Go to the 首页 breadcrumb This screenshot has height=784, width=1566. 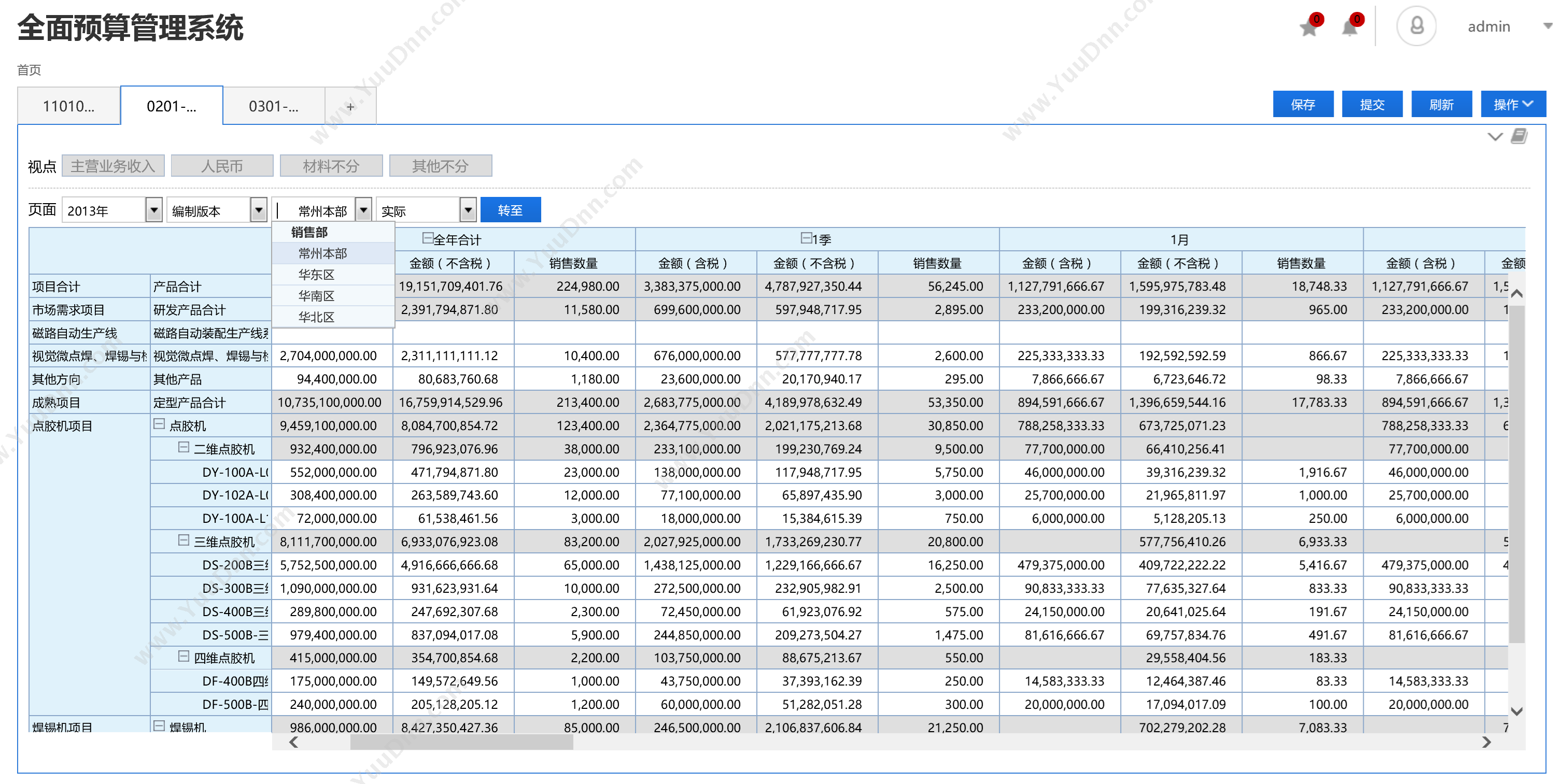pyautogui.click(x=29, y=70)
